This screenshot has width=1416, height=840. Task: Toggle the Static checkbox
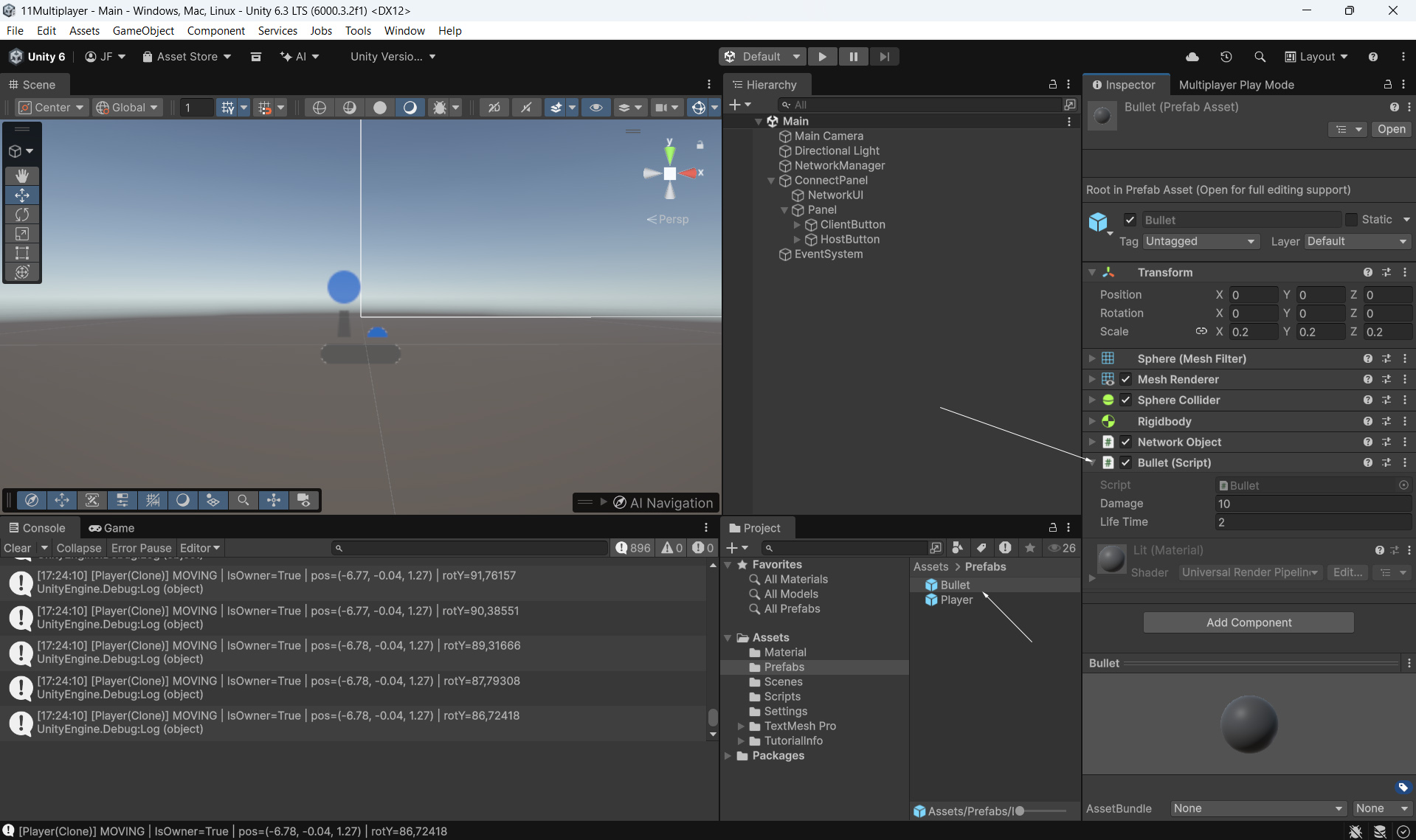1351,220
